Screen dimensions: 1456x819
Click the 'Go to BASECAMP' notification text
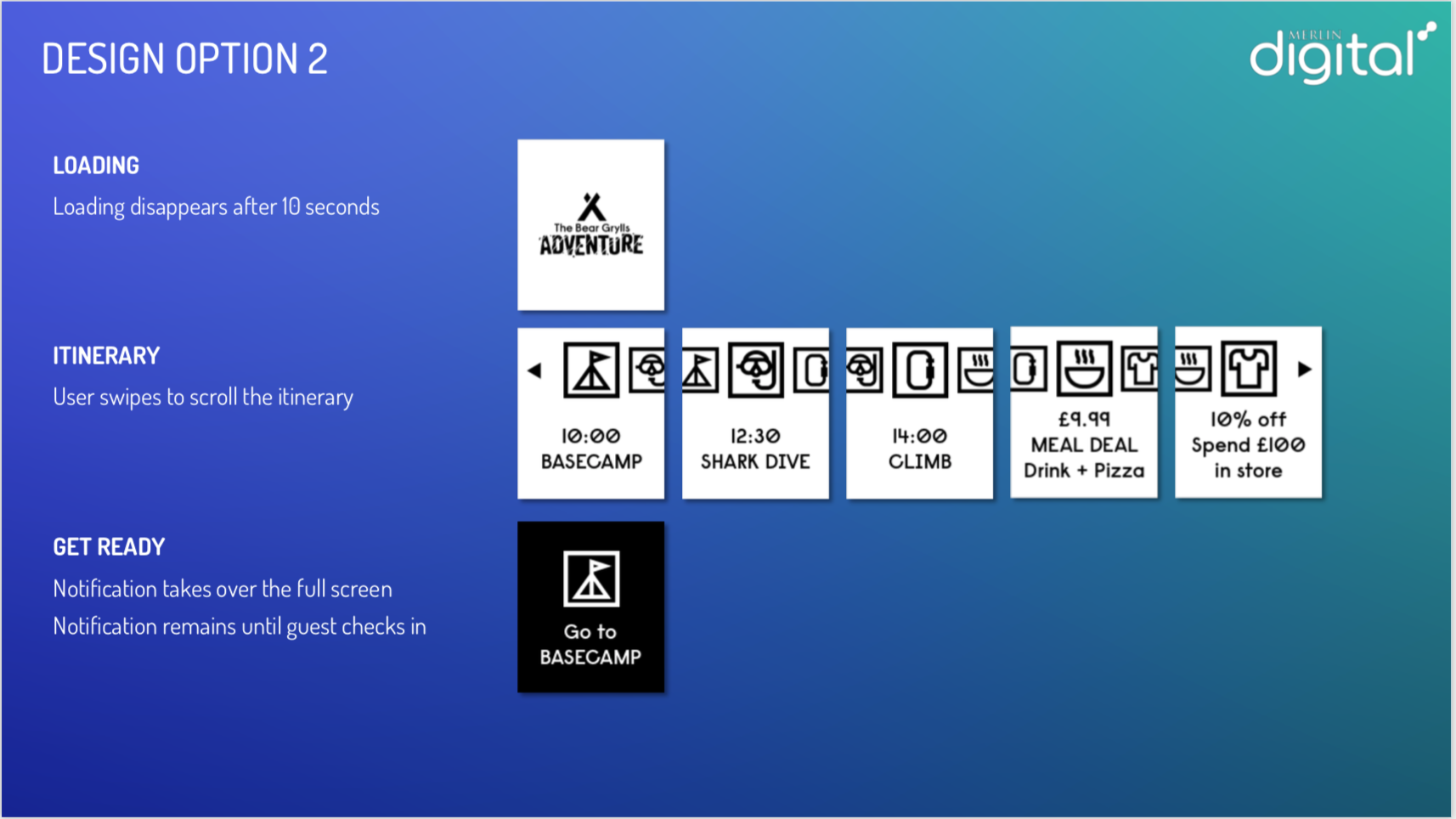pyautogui.click(x=590, y=644)
